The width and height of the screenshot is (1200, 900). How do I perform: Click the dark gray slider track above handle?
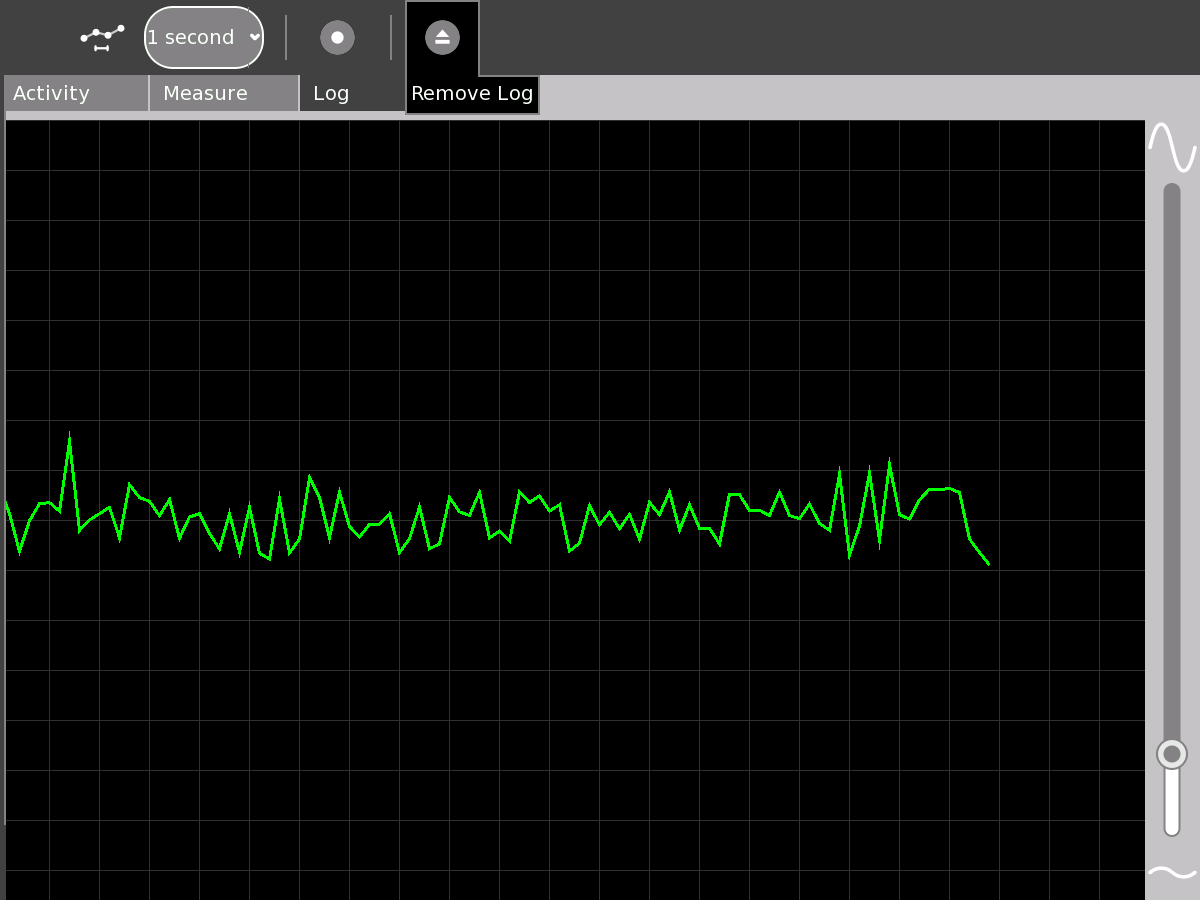[x=1172, y=450]
